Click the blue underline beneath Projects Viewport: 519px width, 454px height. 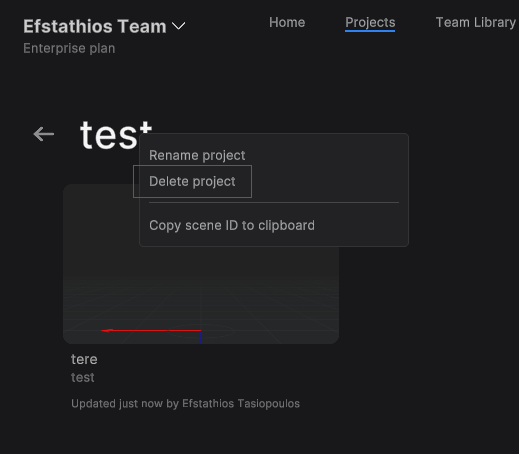[370, 31]
